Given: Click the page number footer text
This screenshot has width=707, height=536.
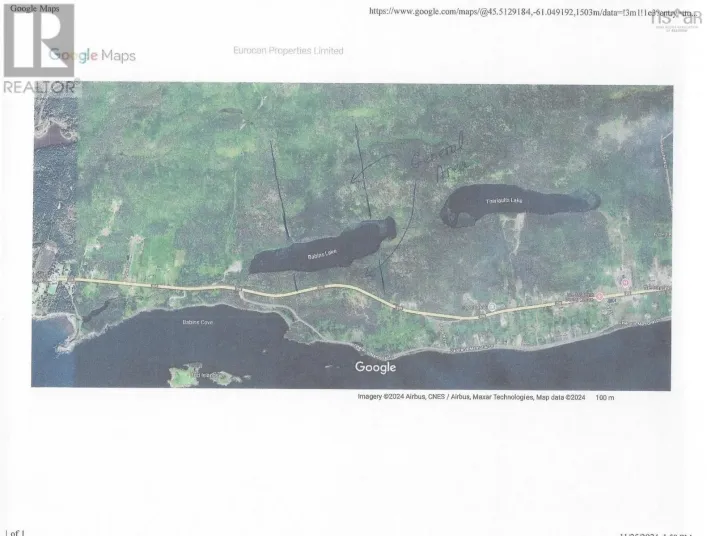Looking at the screenshot, I should click(15, 531).
